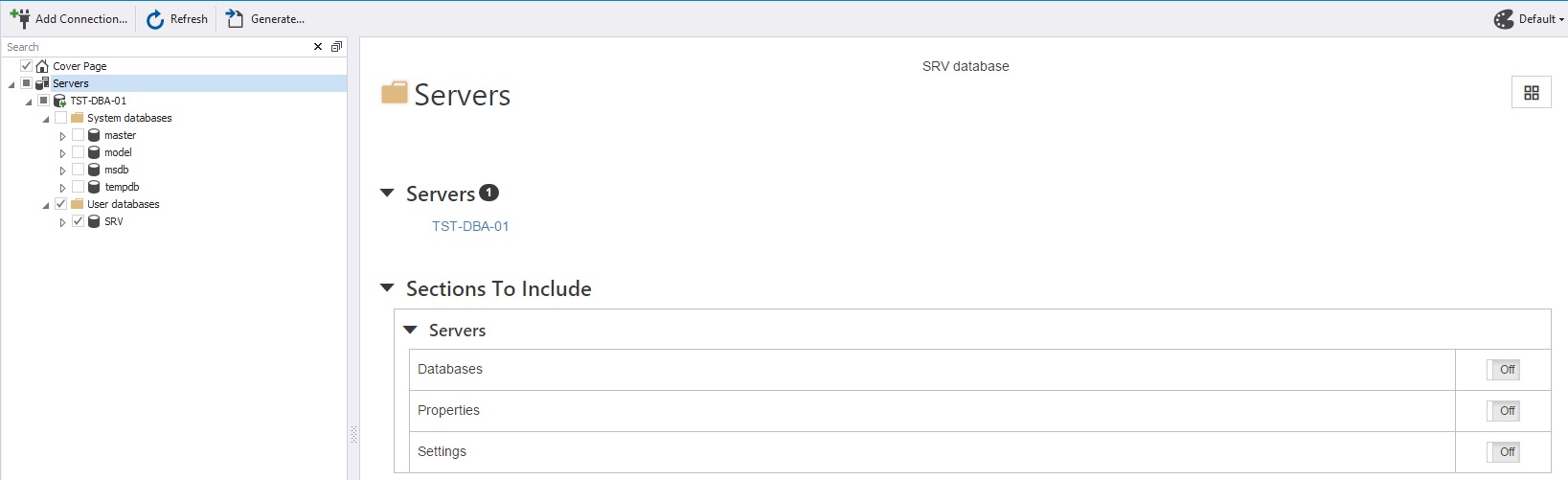Toggle the System databases checkbox
This screenshot has width=1568, height=480.
(61, 118)
